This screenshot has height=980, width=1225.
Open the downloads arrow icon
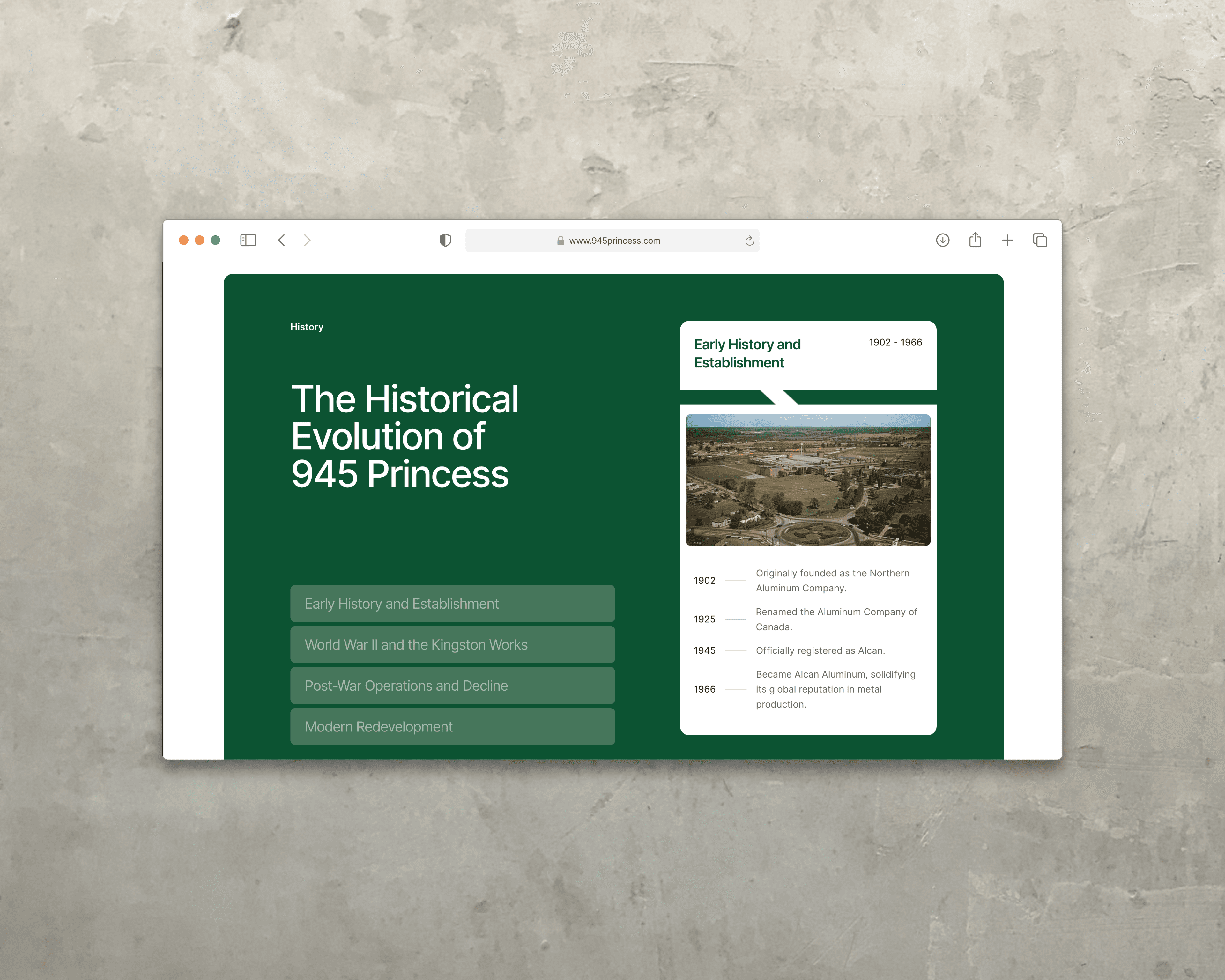pos(942,240)
